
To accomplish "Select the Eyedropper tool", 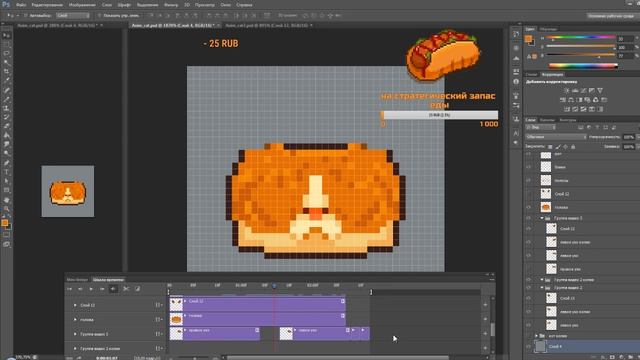I will tap(7, 80).
